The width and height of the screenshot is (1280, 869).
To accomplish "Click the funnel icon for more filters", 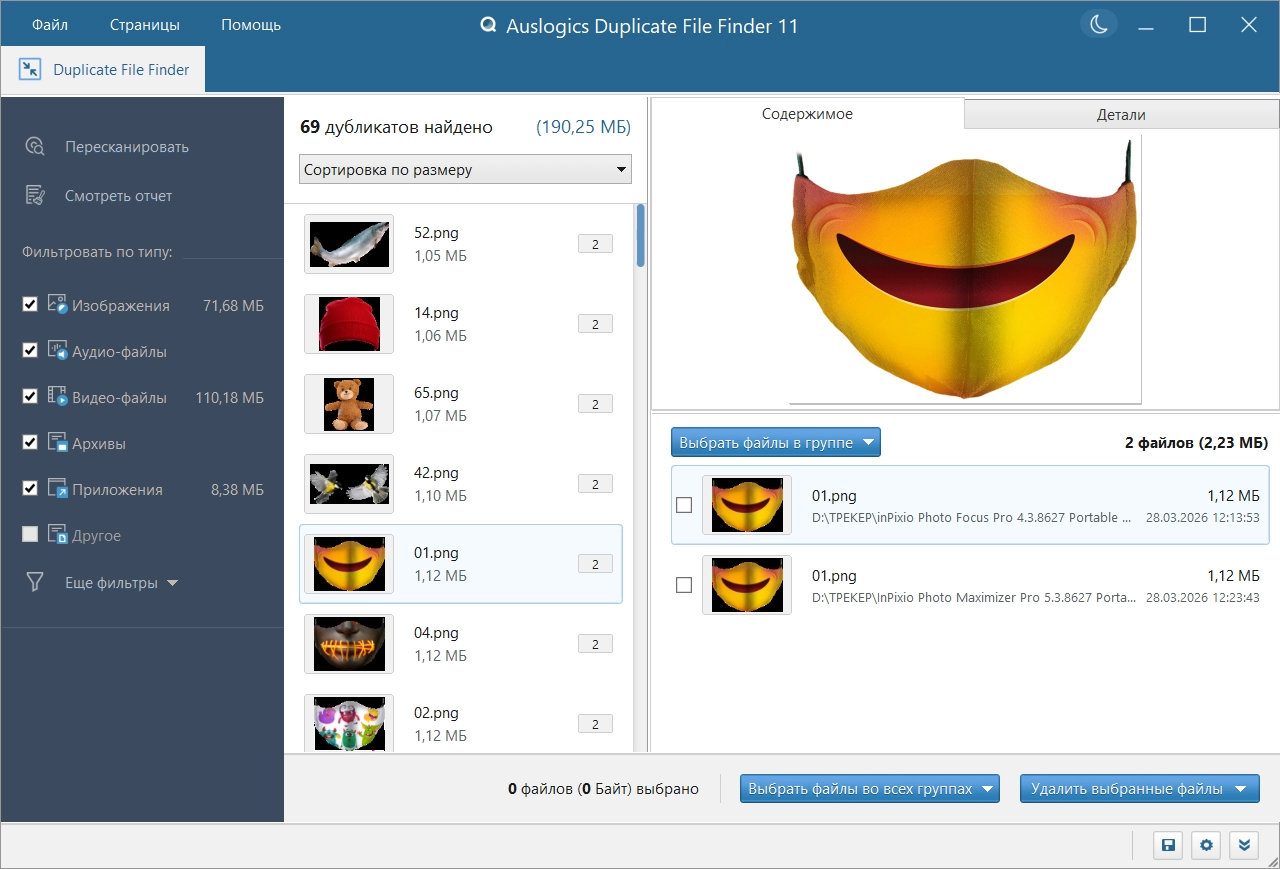I will [x=35, y=582].
